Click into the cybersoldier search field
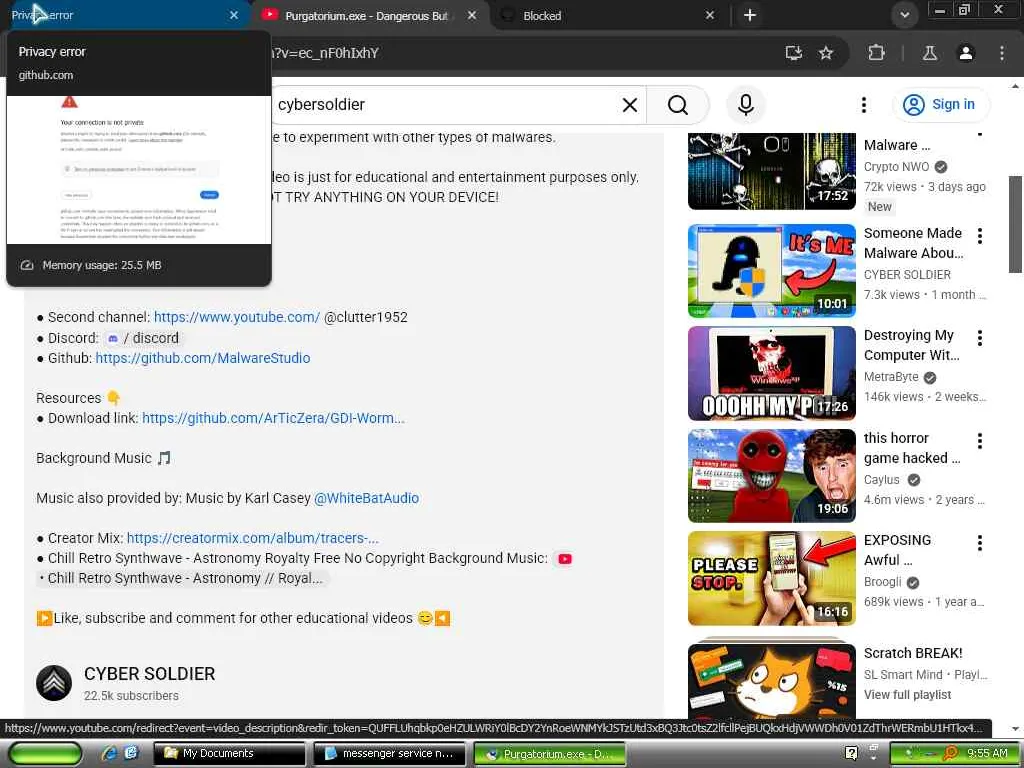Viewport: 1024px width, 768px height. [444, 104]
